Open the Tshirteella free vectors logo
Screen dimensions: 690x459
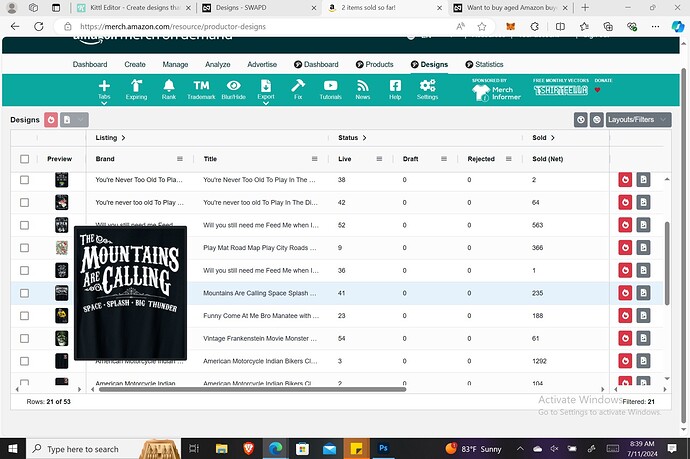(561, 90)
